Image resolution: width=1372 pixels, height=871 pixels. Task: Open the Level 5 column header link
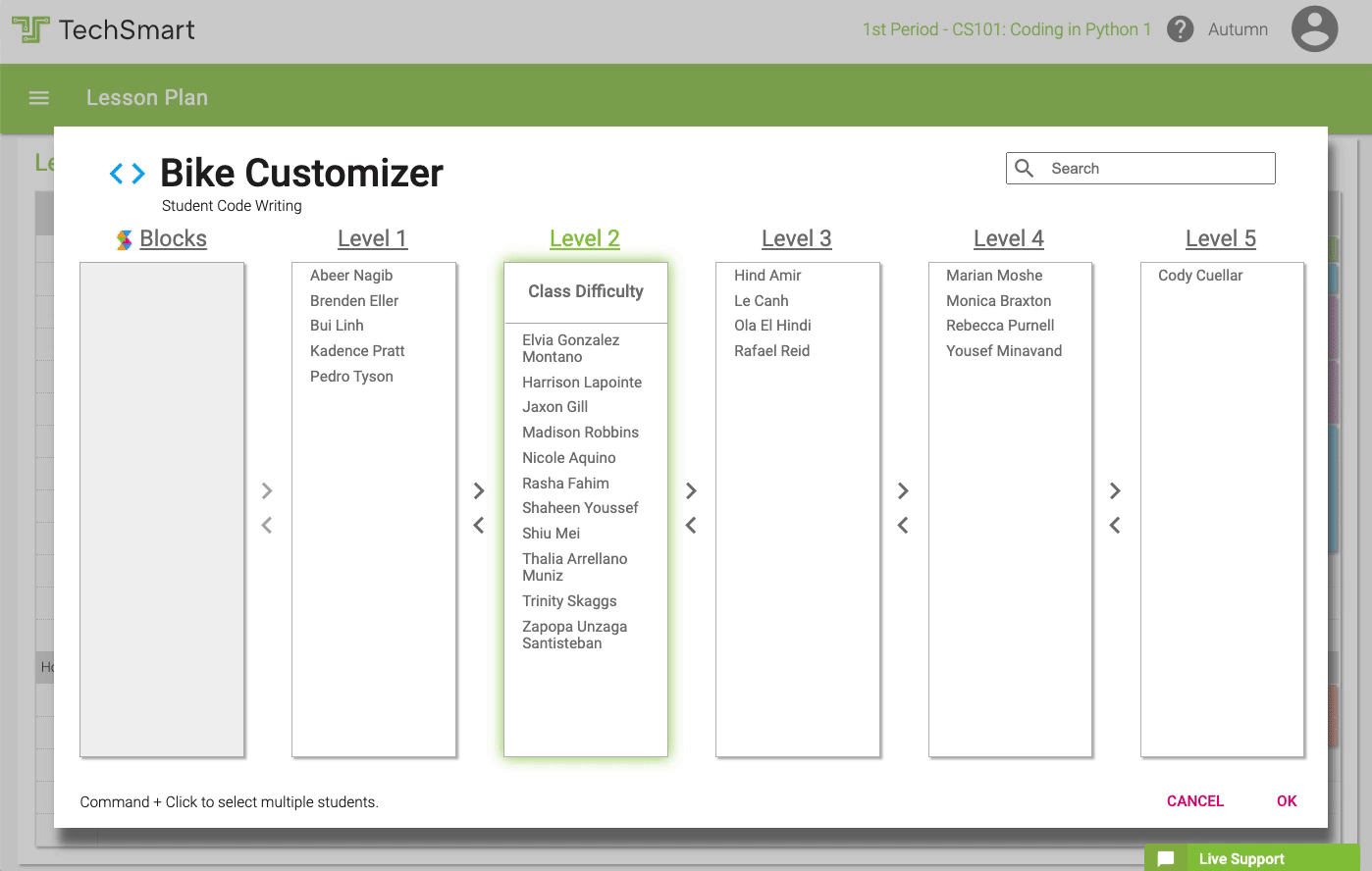pos(1220,238)
